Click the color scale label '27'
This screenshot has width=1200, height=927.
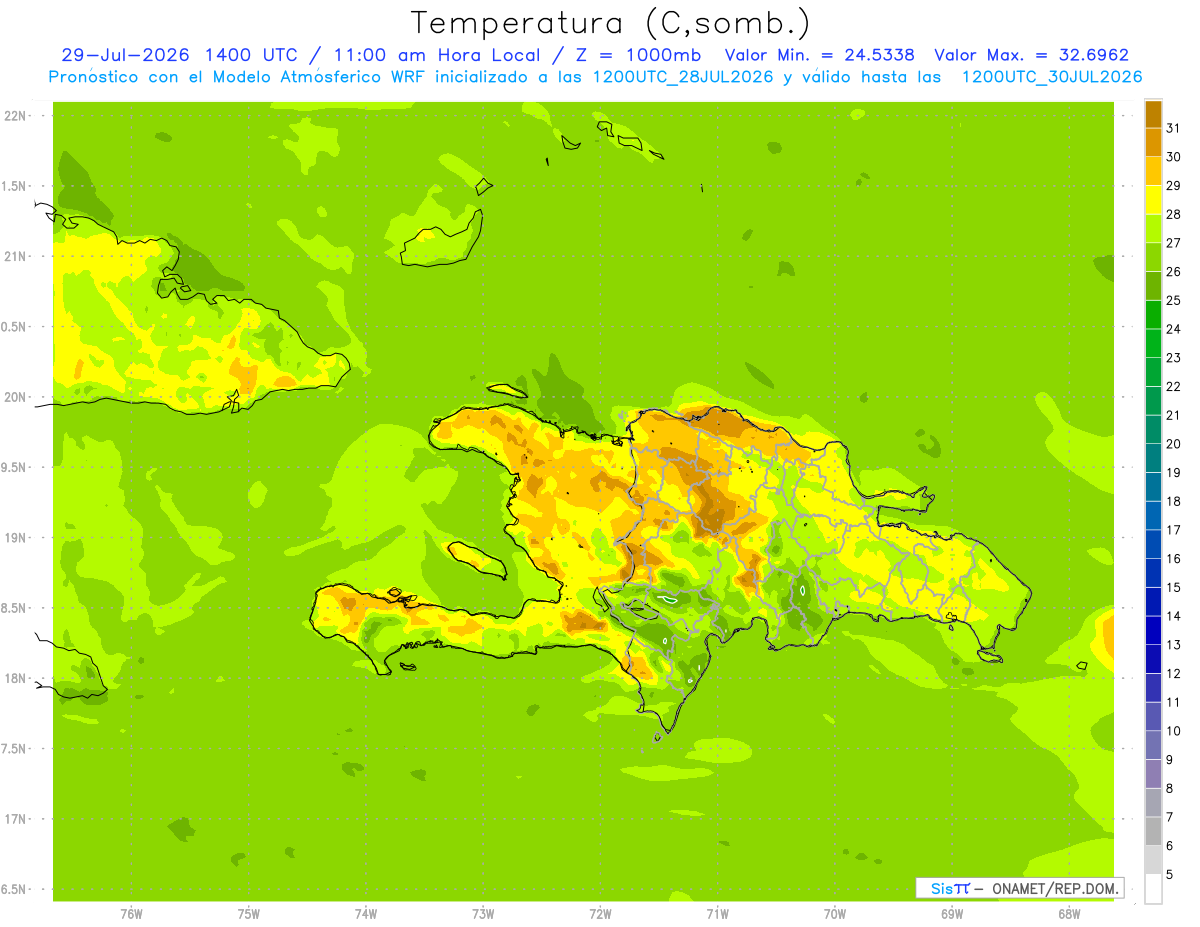point(1173,242)
